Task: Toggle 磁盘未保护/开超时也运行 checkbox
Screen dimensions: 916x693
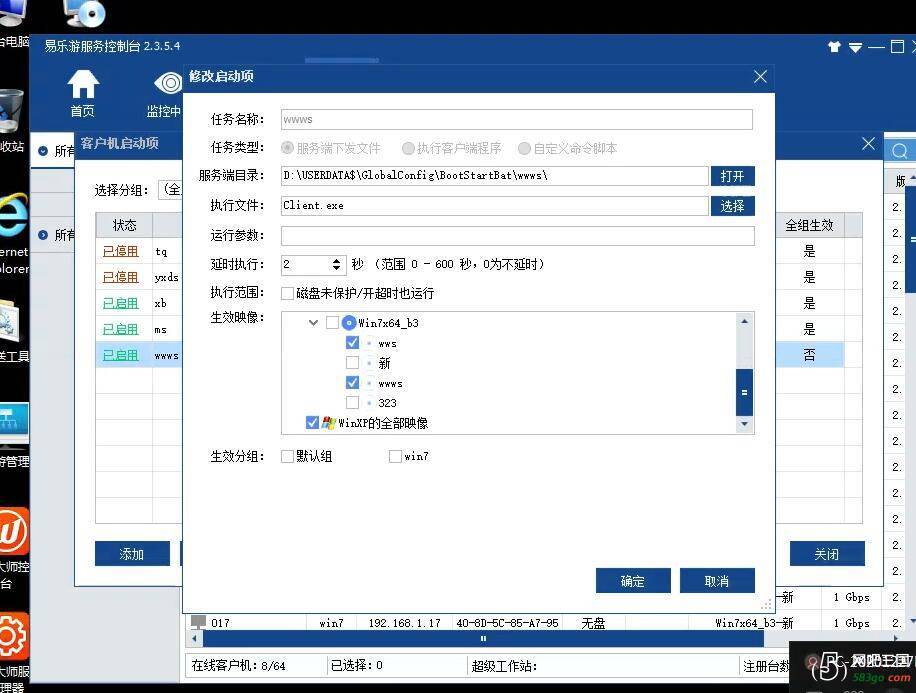Action: 287,293
